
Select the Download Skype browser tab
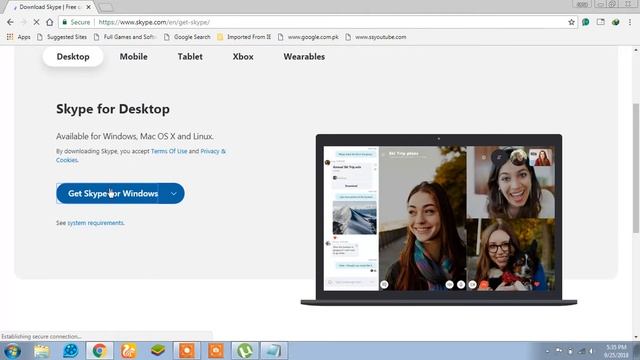pos(51,7)
